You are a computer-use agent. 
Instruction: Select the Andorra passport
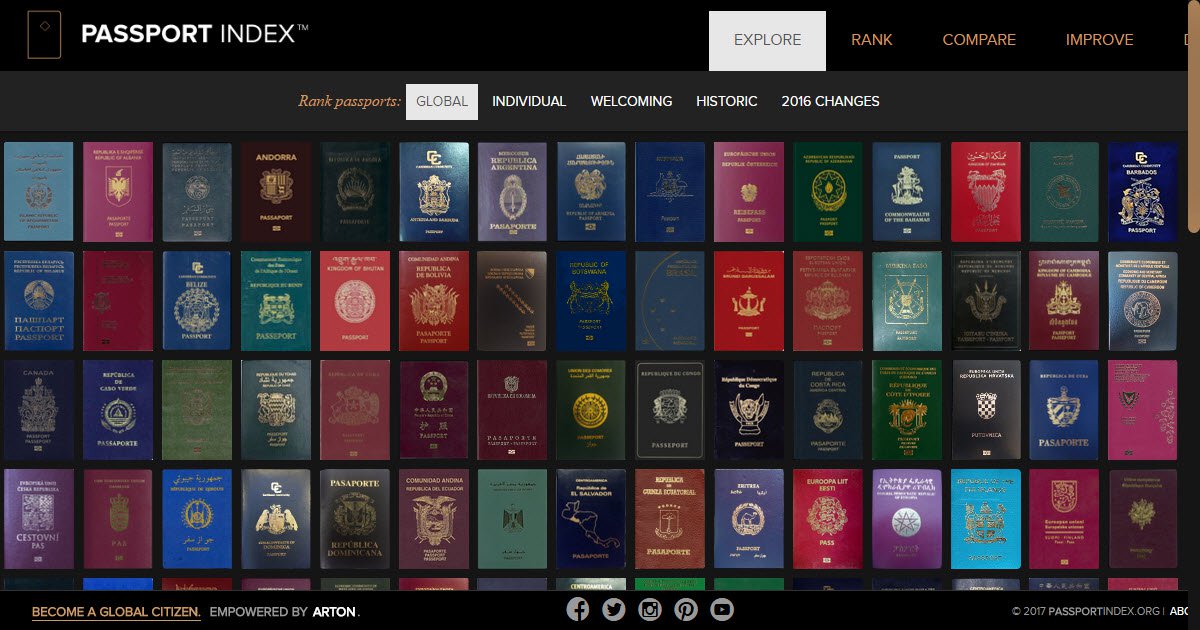pyautogui.click(x=276, y=192)
